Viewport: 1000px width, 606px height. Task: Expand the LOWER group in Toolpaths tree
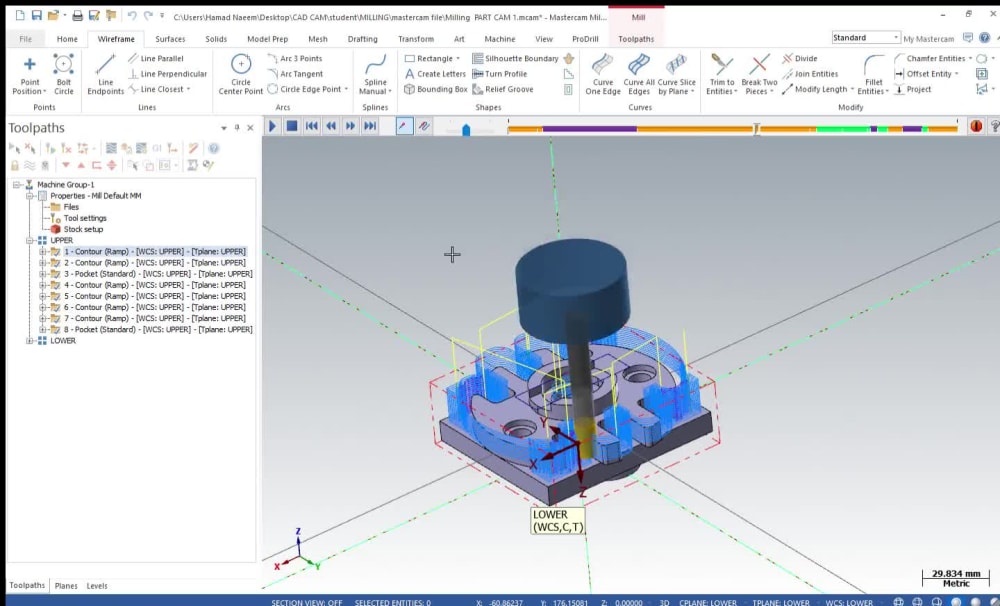pos(31,340)
